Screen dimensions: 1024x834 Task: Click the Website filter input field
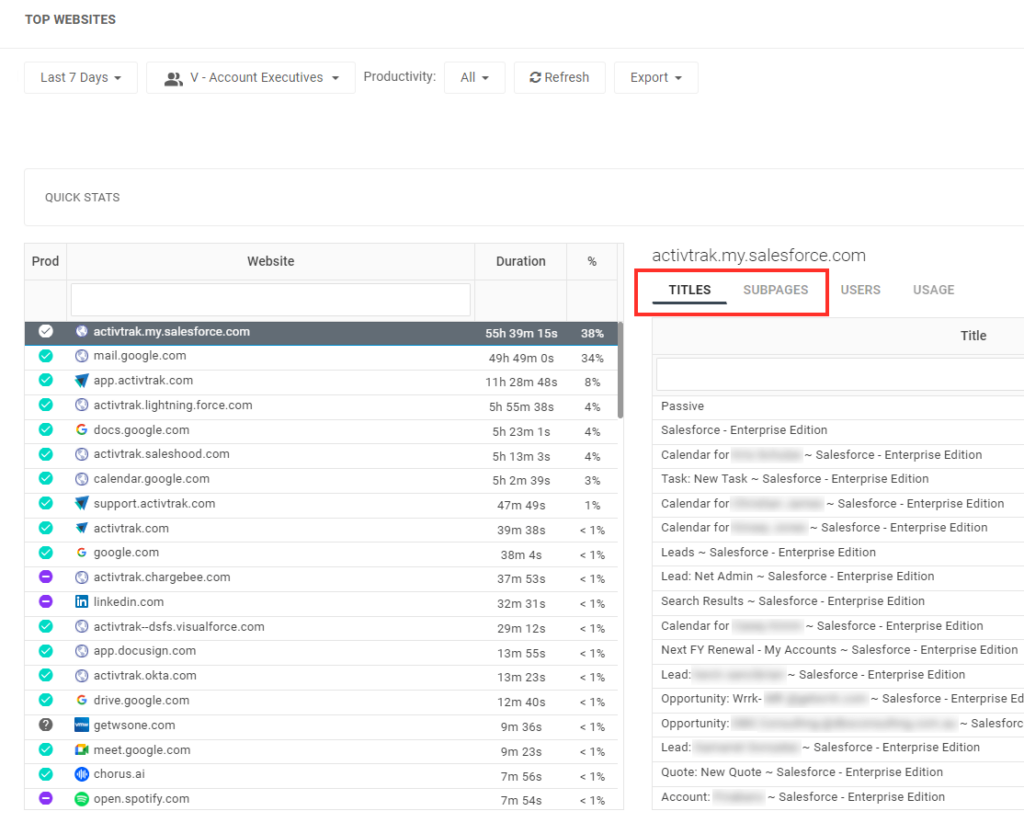(270, 299)
